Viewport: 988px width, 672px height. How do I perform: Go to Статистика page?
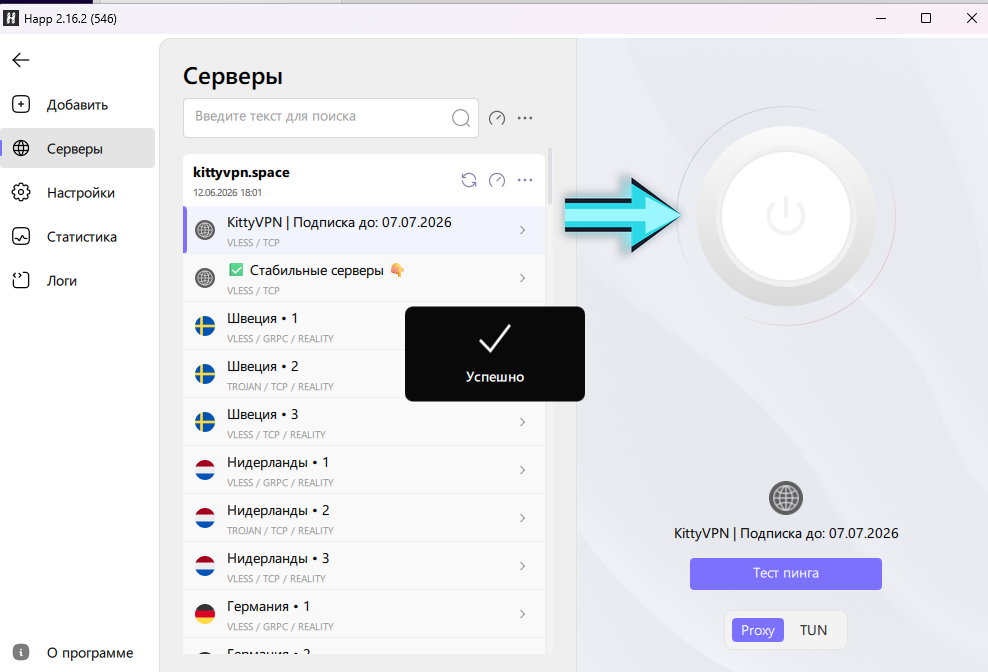tap(77, 237)
